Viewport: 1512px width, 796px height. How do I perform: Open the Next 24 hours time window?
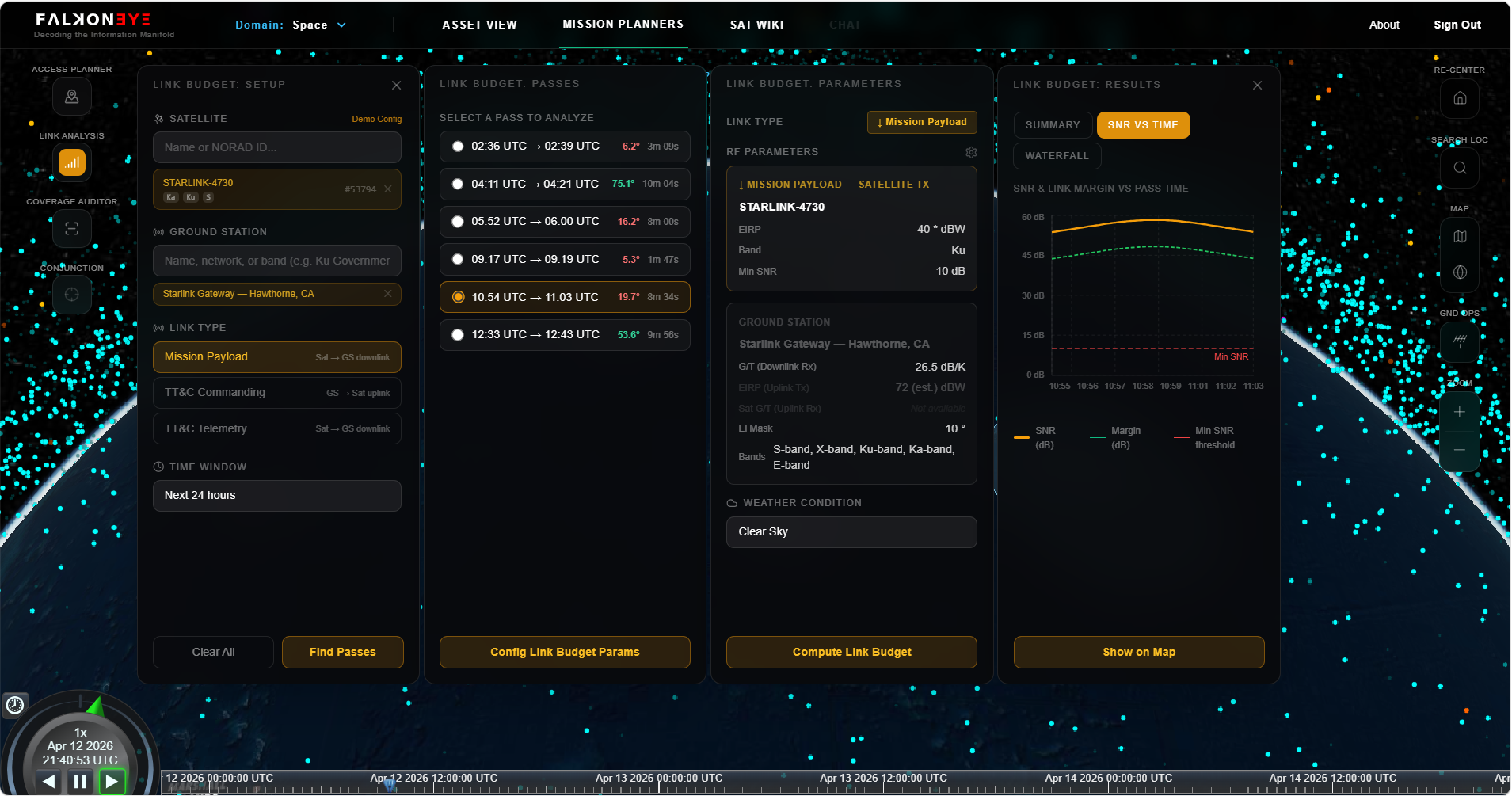tap(277, 496)
